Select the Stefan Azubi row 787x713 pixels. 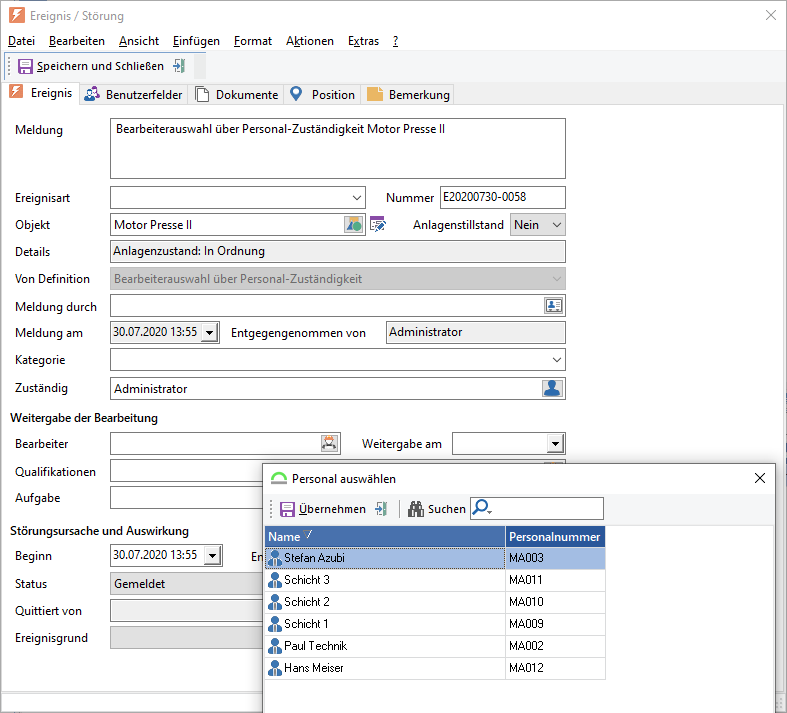(x=435, y=558)
